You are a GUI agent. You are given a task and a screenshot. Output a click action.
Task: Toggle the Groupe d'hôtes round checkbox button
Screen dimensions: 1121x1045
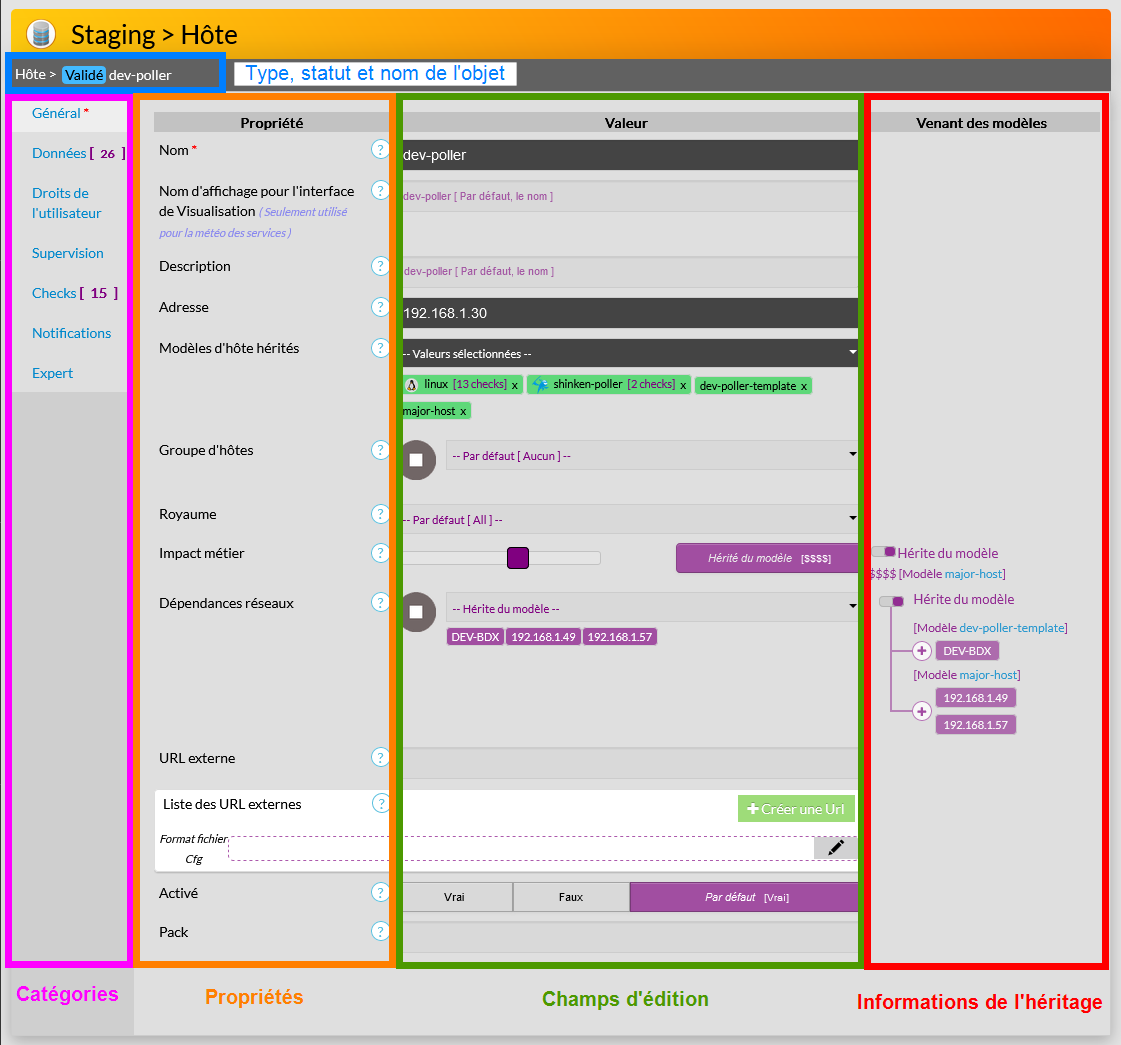(416, 459)
